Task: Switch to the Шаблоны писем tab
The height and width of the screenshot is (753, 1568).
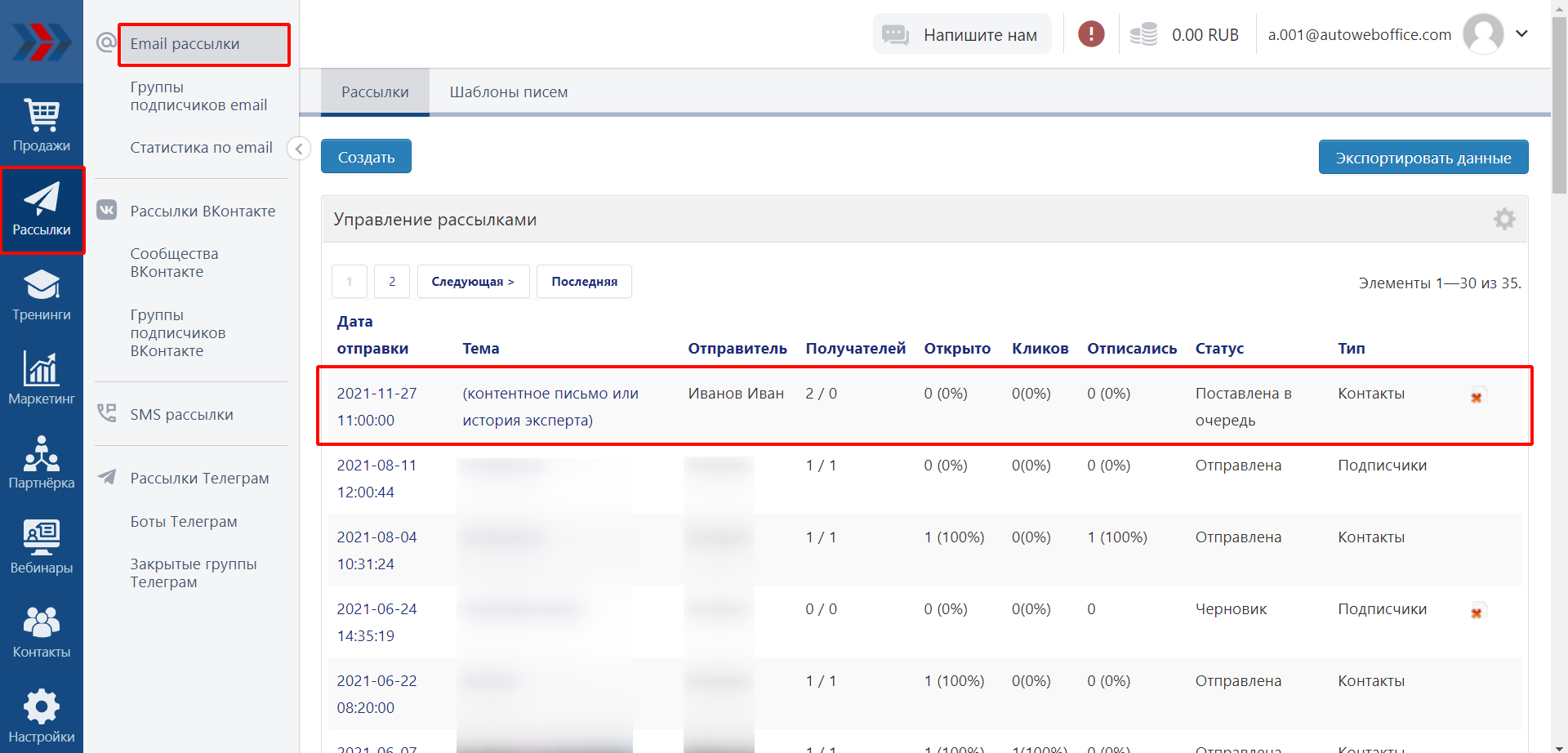Action: click(508, 92)
